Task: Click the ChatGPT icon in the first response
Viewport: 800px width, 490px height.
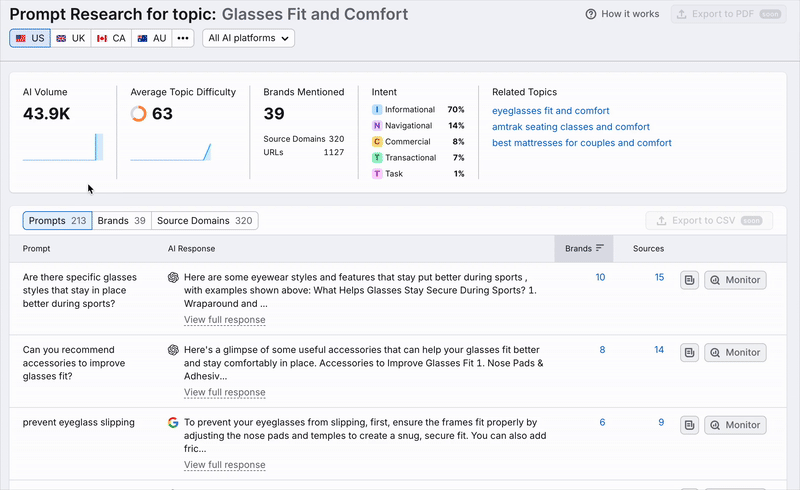Action: click(x=173, y=277)
